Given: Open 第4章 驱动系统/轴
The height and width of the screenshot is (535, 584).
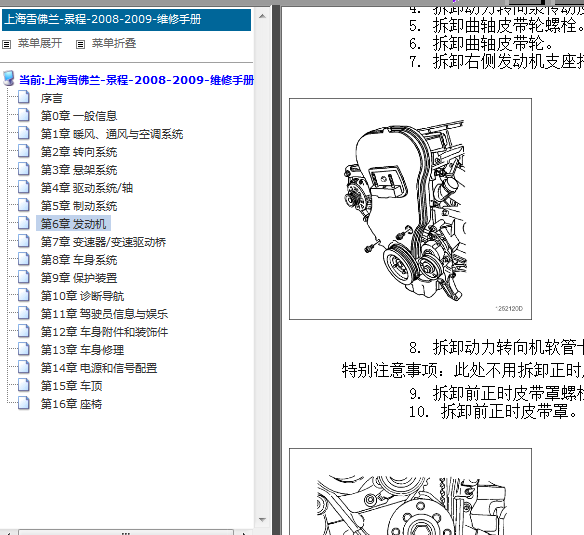Looking at the screenshot, I should click(87, 188).
